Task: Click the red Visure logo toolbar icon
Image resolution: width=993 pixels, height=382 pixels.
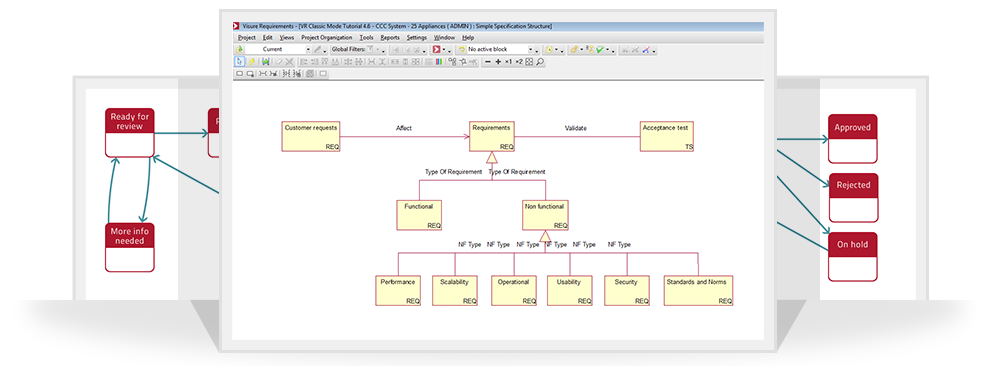Action: 436,49
